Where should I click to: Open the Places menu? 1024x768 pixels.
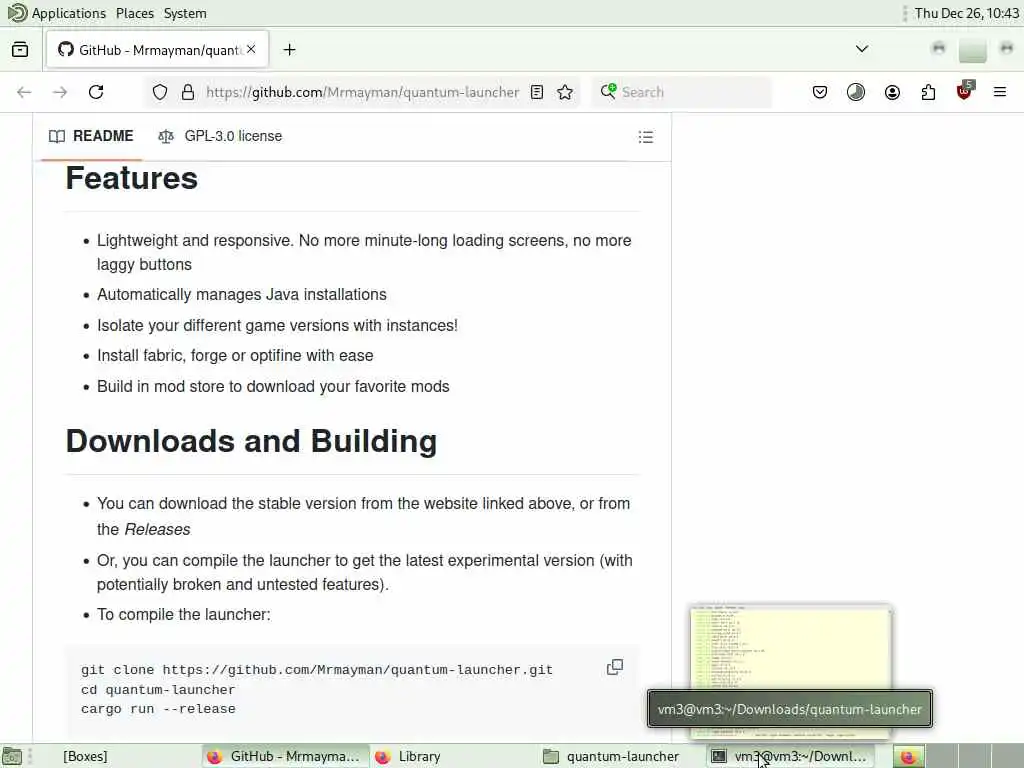[135, 13]
